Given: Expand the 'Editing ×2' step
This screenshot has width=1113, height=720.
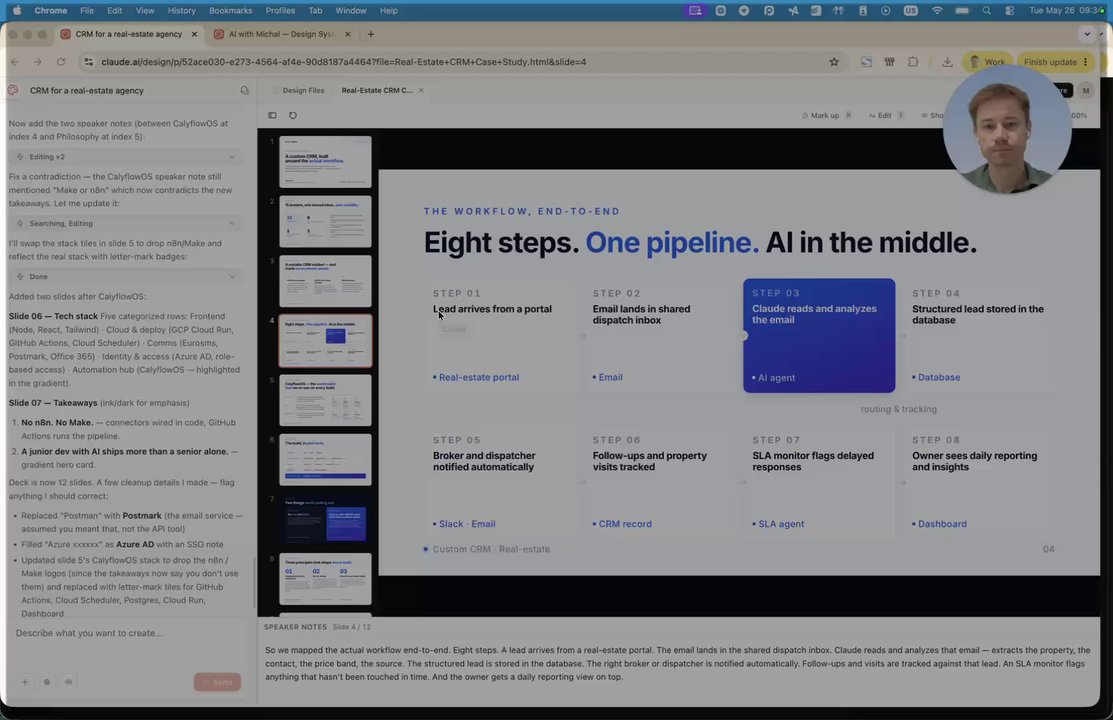Looking at the screenshot, I should tap(126, 156).
